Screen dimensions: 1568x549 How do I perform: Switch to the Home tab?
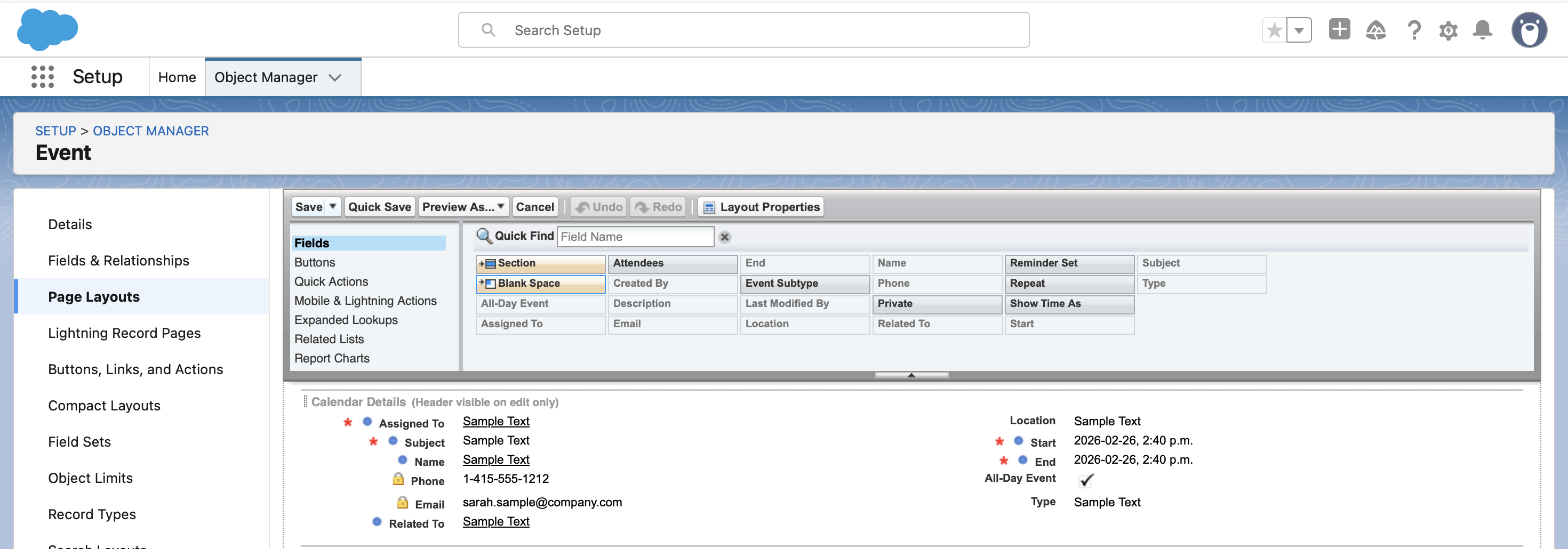click(x=177, y=77)
